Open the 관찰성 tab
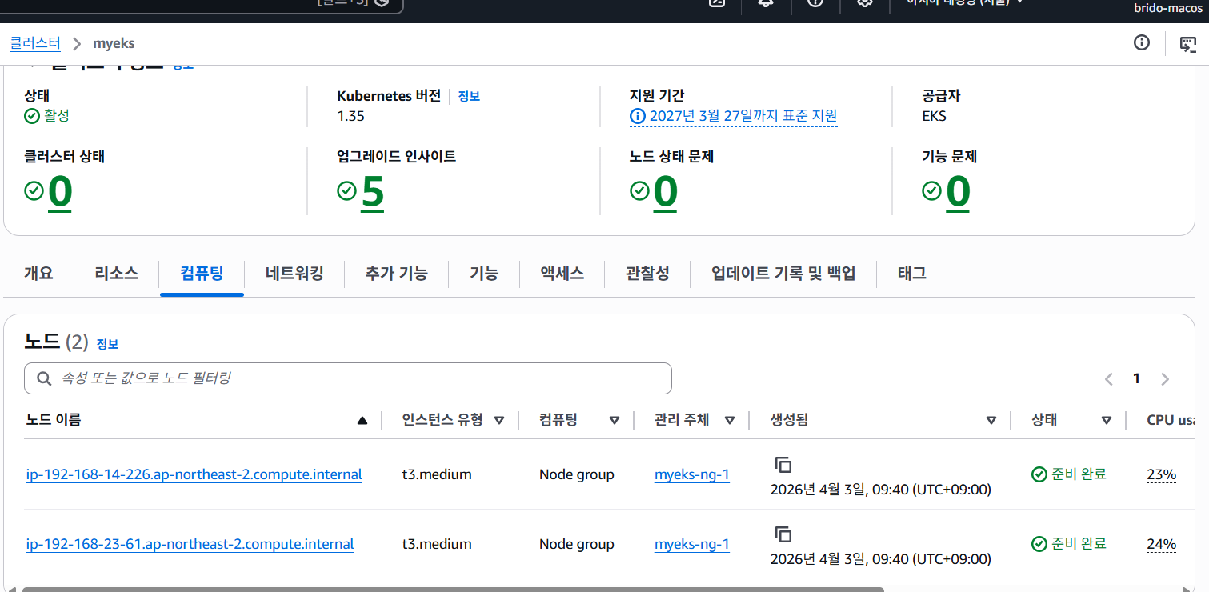1209x592 pixels. coord(647,273)
